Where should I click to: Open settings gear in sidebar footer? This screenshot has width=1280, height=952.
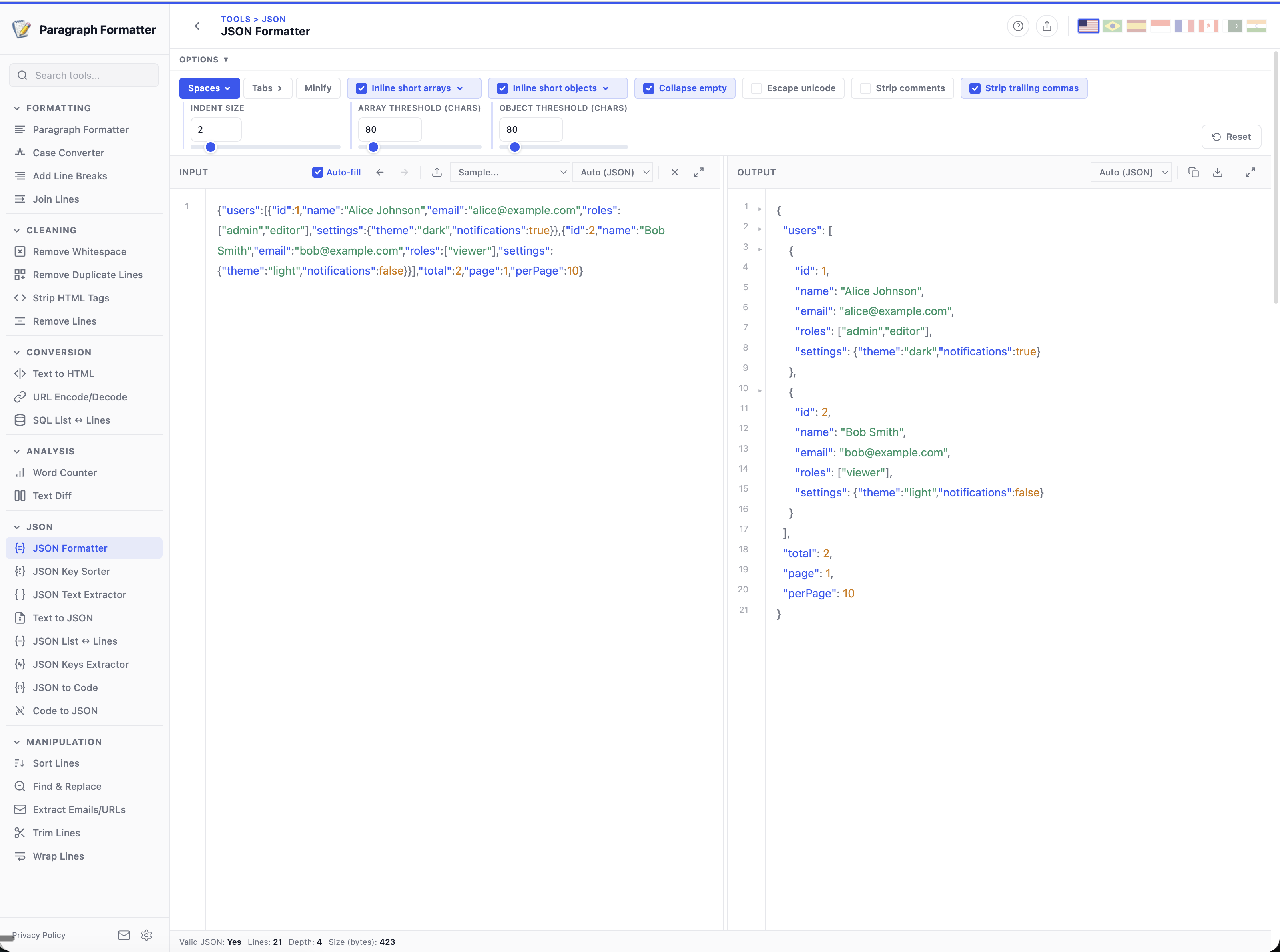146,935
